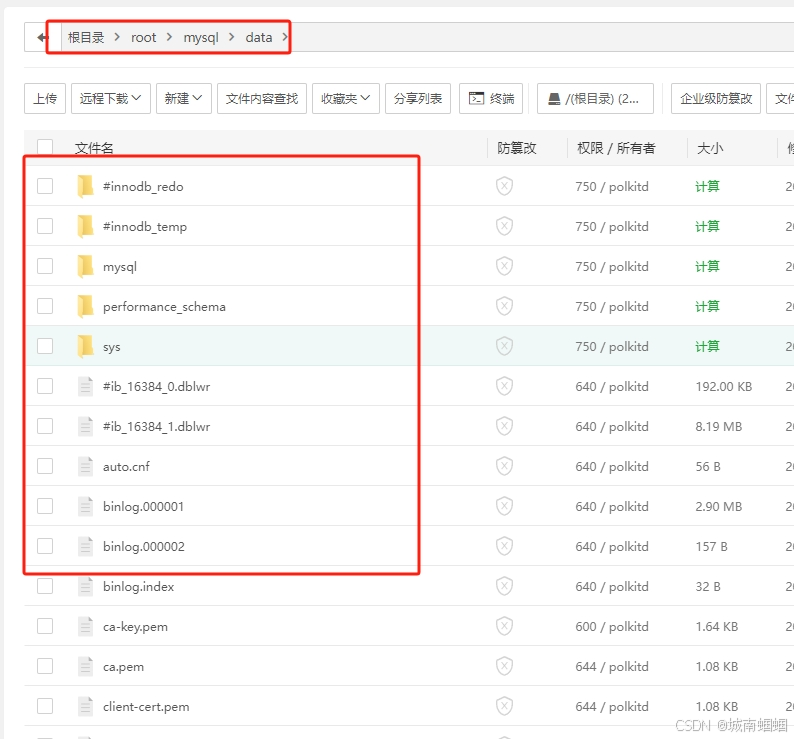Toggle tamper-proof shield for client-cert.pem
Viewport: 794px width, 739px height.
(504, 706)
